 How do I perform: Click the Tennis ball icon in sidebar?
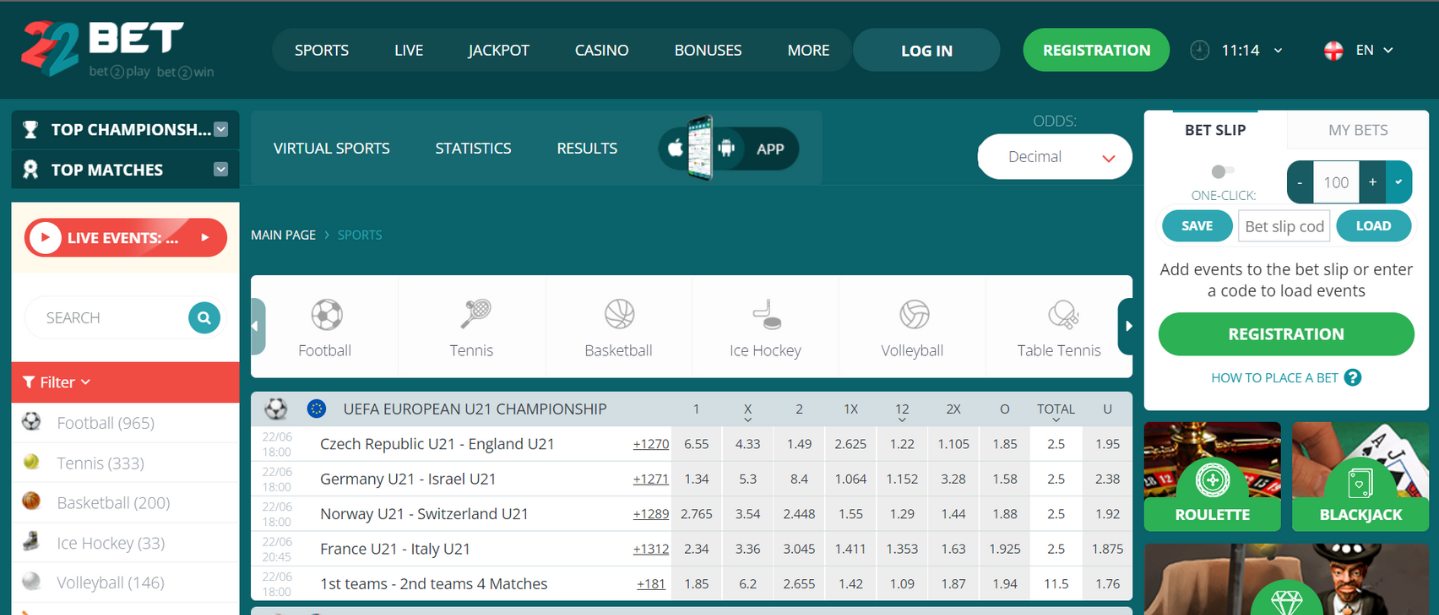pos(32,462)
